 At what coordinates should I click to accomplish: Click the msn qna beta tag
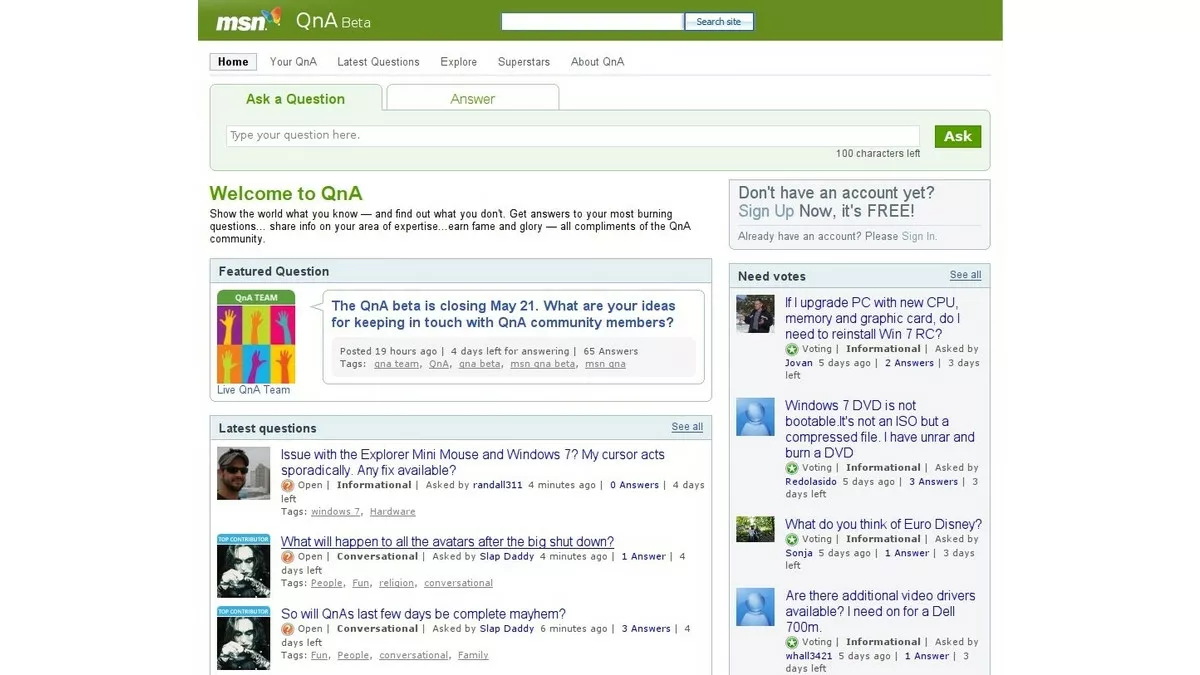543,364
